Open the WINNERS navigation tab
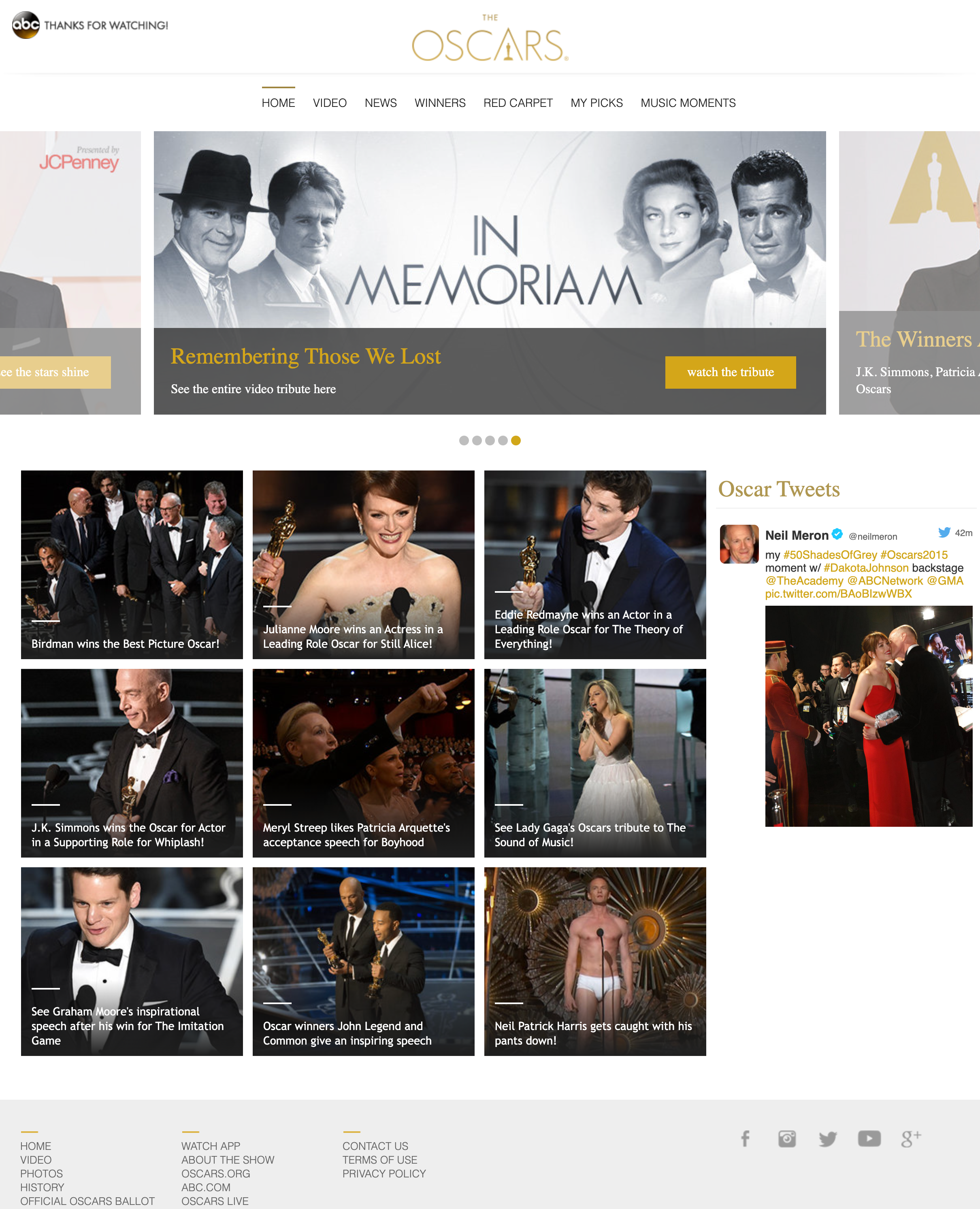Image resolution: width=980 pixels, height=1209 pixels. [x=440, y=103]
